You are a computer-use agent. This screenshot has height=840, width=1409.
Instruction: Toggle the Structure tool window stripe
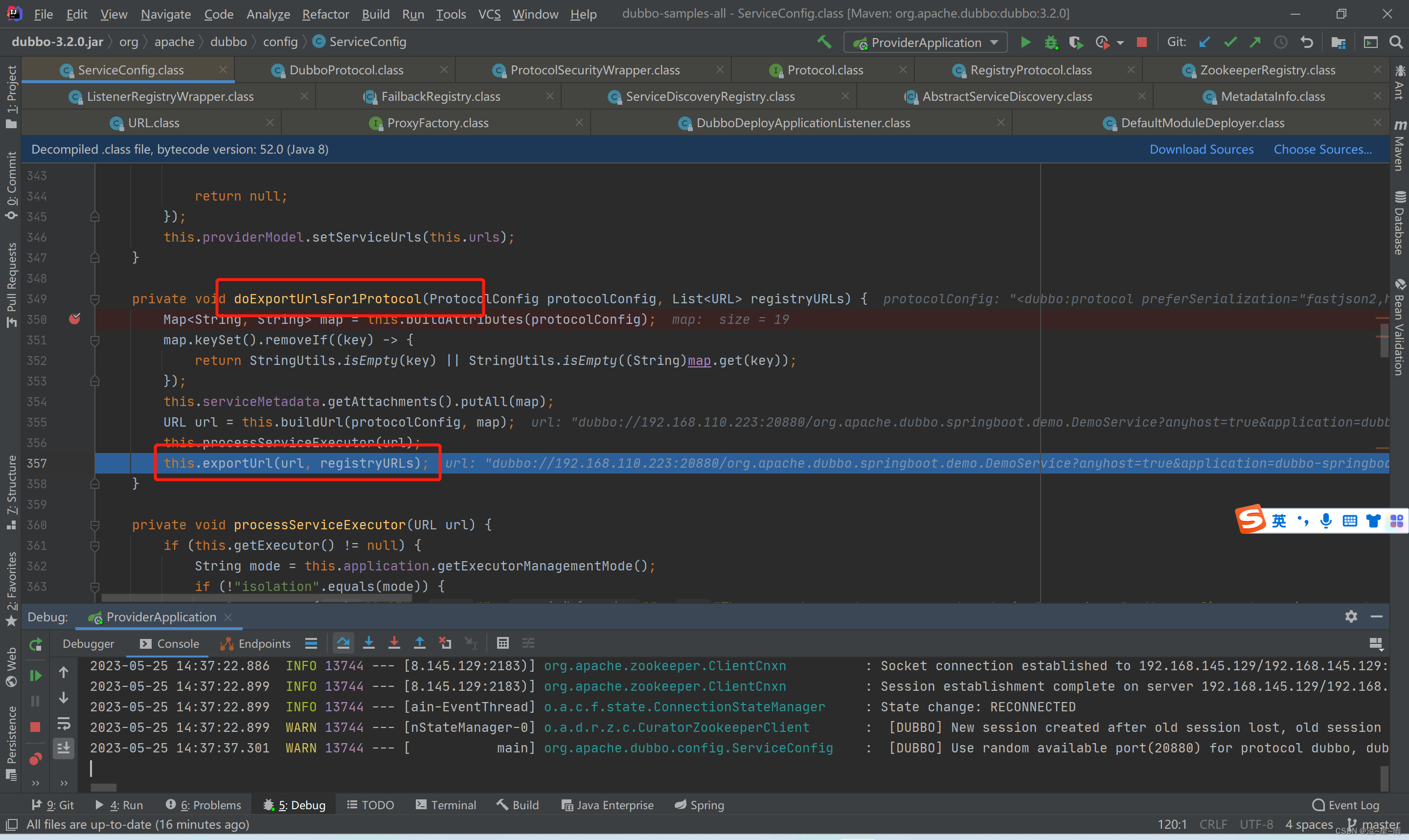11,493
